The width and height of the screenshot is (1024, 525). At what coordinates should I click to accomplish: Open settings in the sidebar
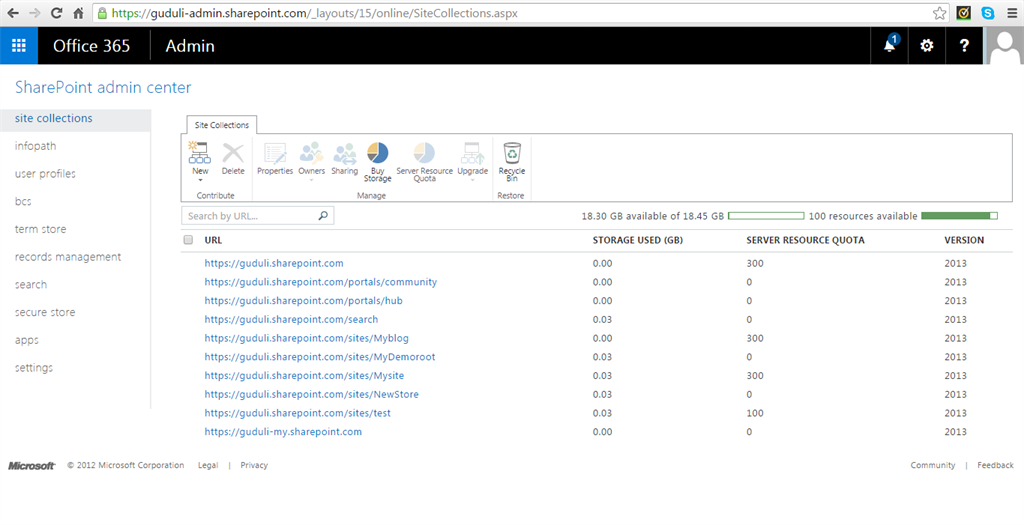[x=34, y=368]
